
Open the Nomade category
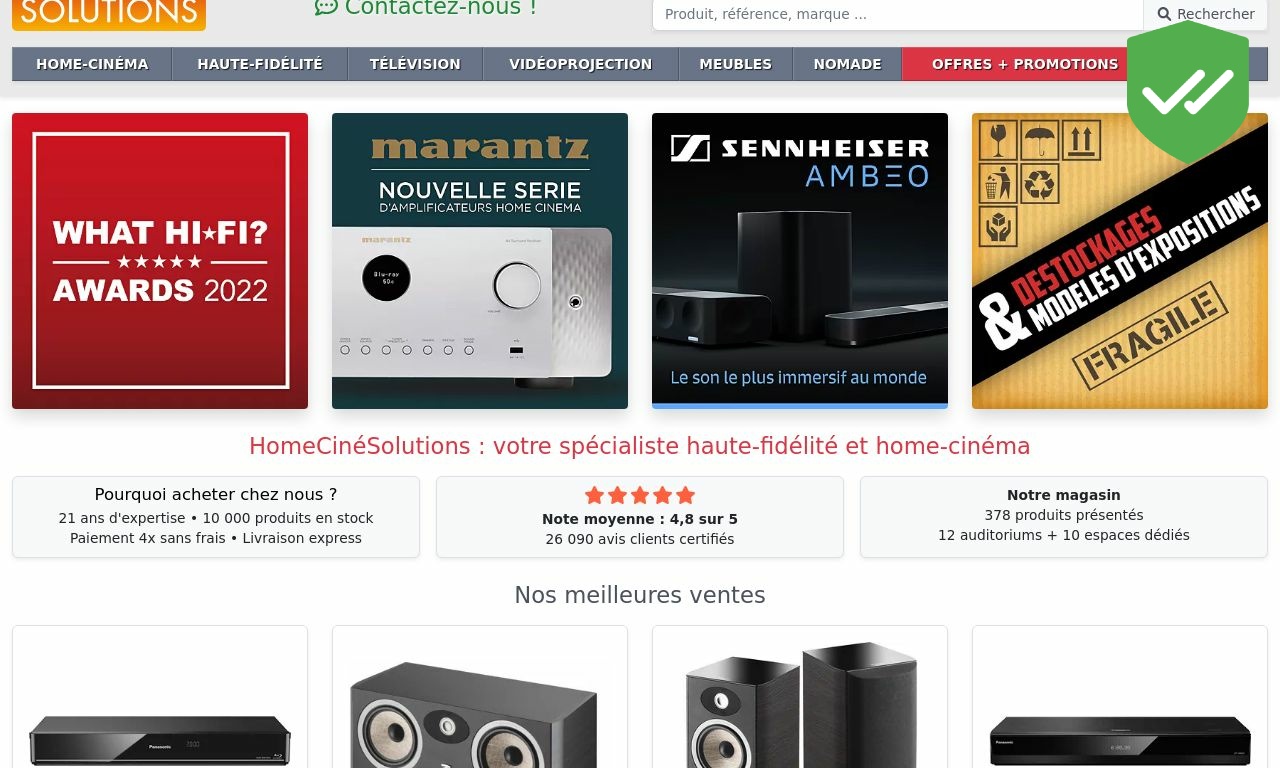pos(847,64)
